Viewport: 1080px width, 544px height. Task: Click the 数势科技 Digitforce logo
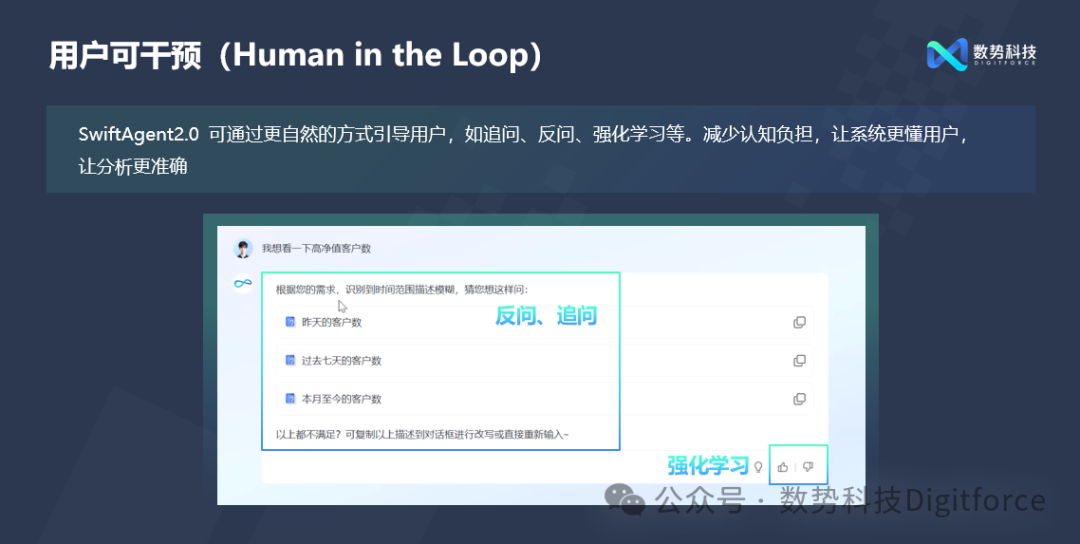click(x=981, y=54)
